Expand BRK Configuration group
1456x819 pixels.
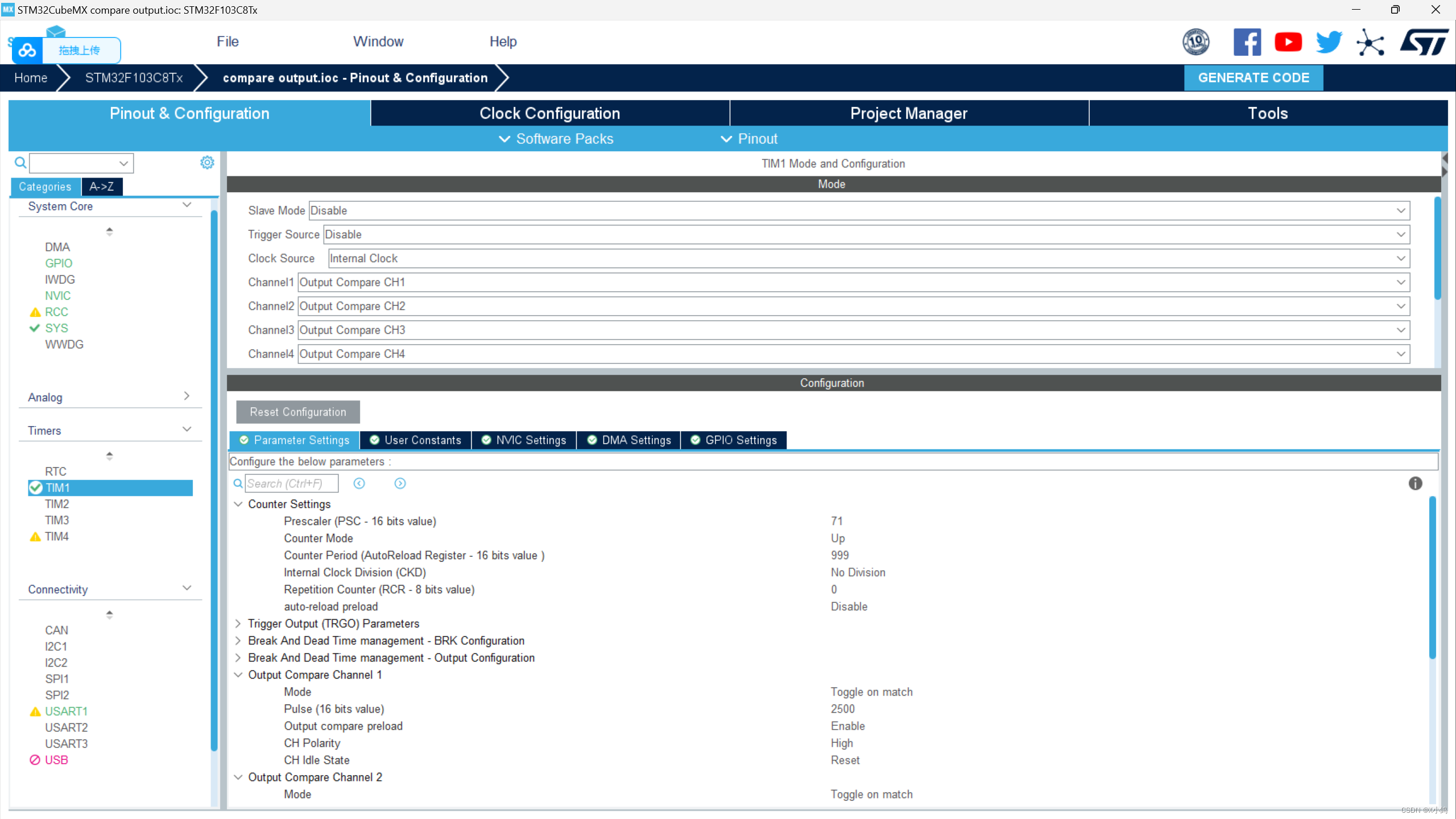tap(238, 640)
